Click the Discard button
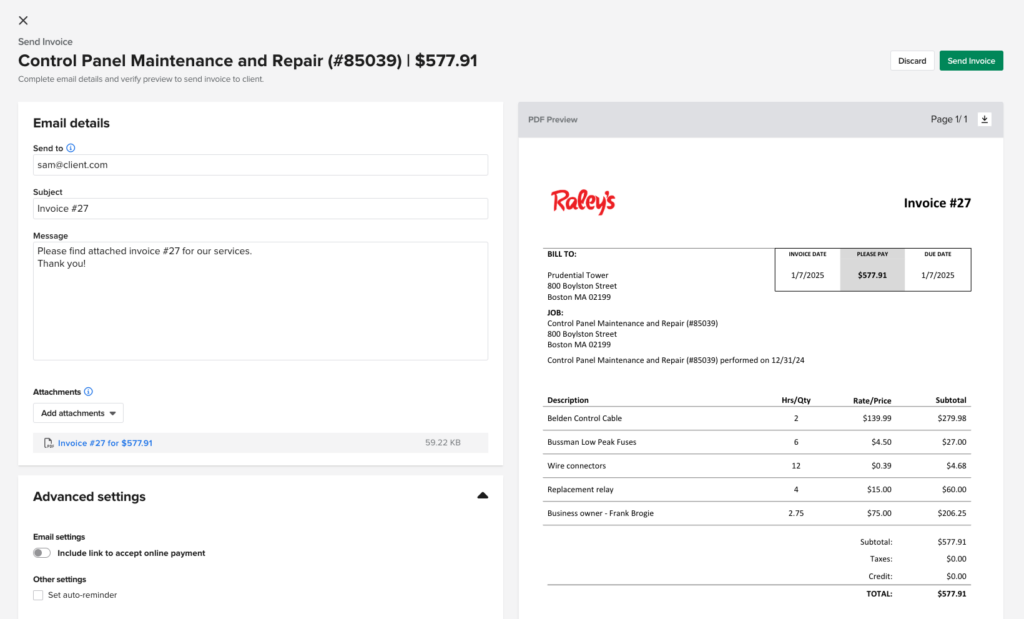The height and width of the screenshot is (619, 1024). [911, 60]
